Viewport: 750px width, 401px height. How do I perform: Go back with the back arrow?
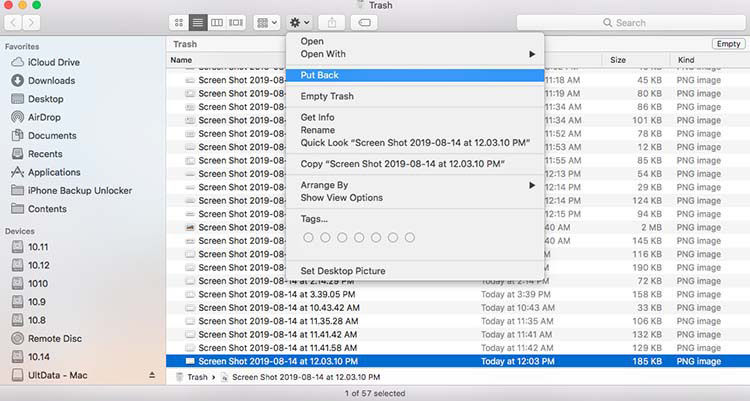coord(14,22)
